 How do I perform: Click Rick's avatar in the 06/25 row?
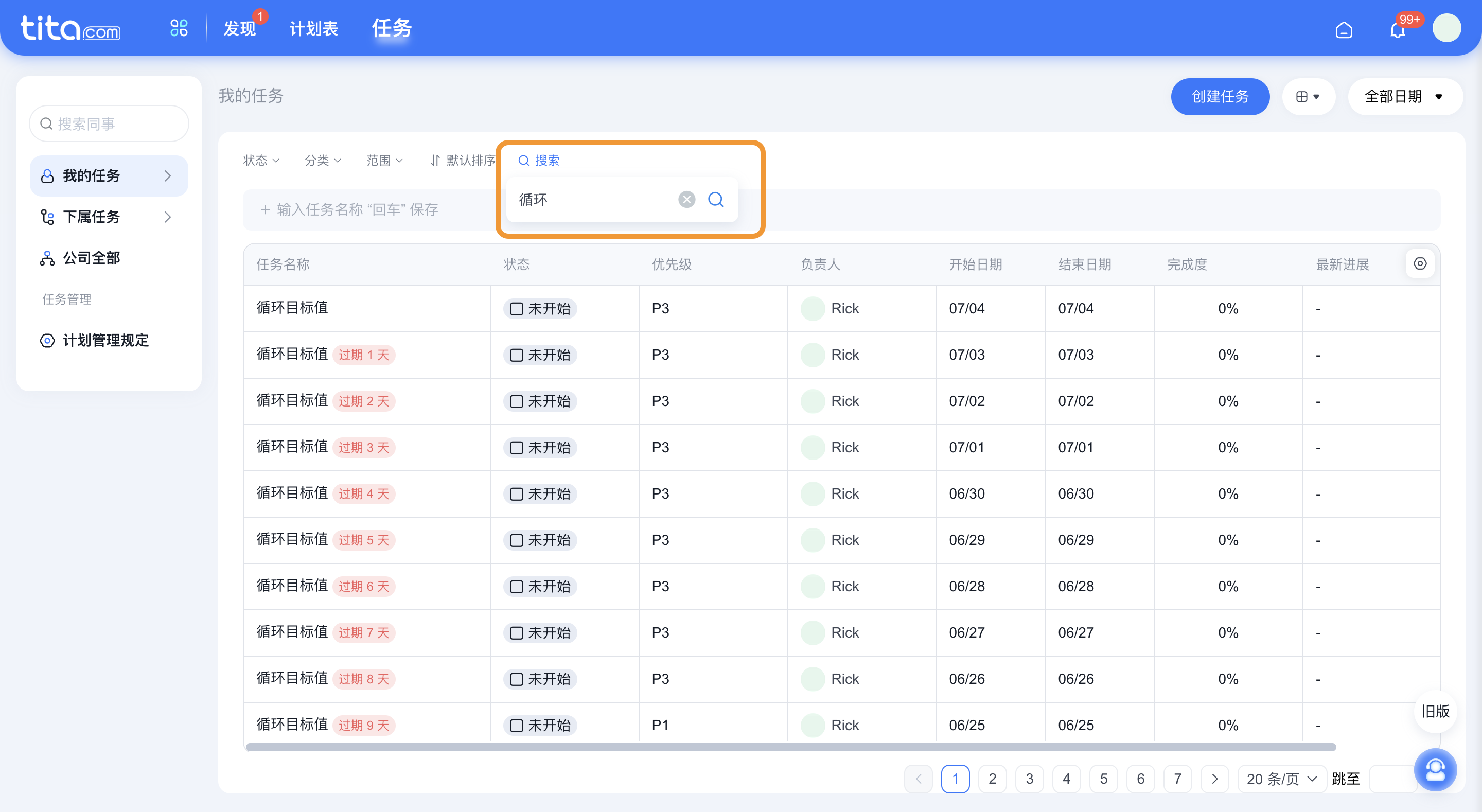click(813, 725)
